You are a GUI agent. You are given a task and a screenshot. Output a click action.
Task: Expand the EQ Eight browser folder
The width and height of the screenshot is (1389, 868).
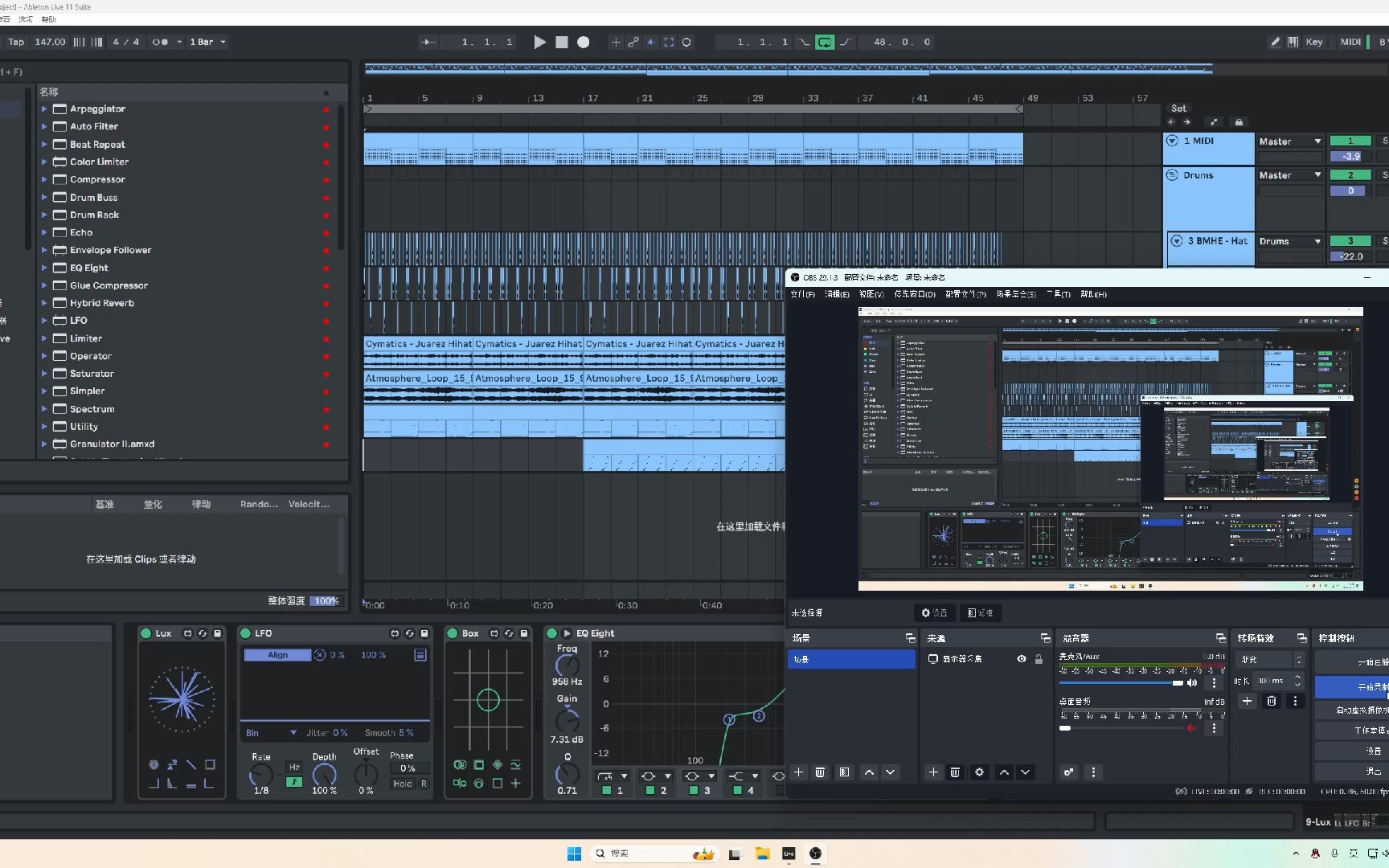tap(44, 268)
